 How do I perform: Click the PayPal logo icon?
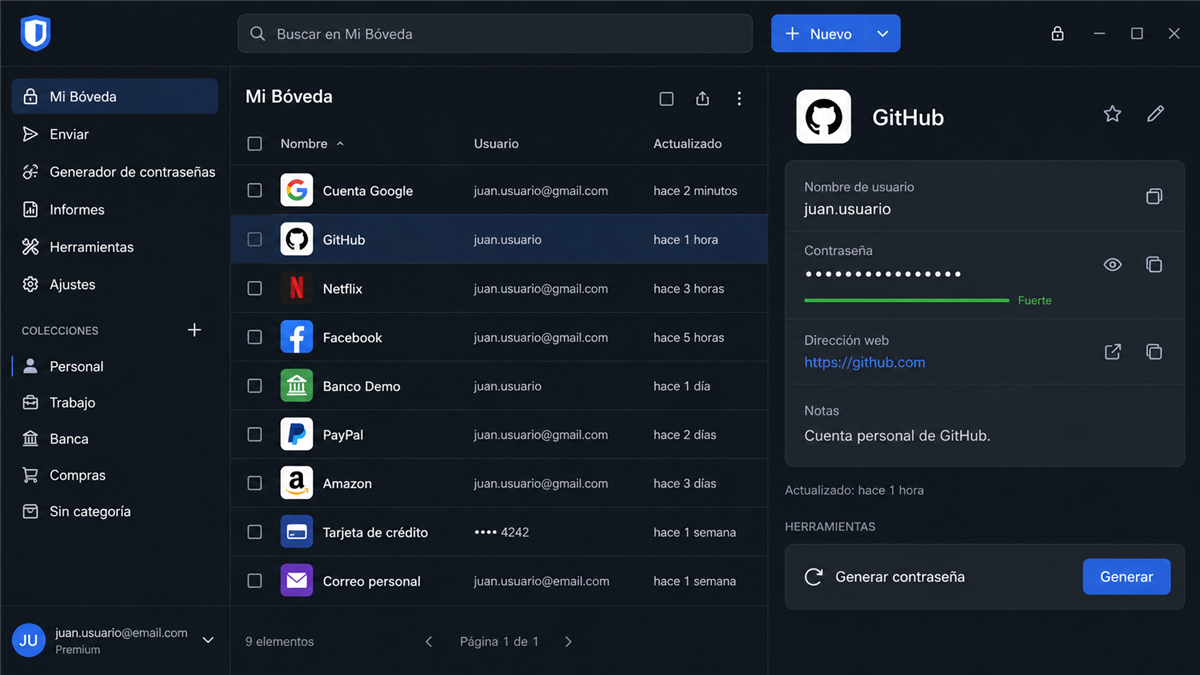(296, 434)
